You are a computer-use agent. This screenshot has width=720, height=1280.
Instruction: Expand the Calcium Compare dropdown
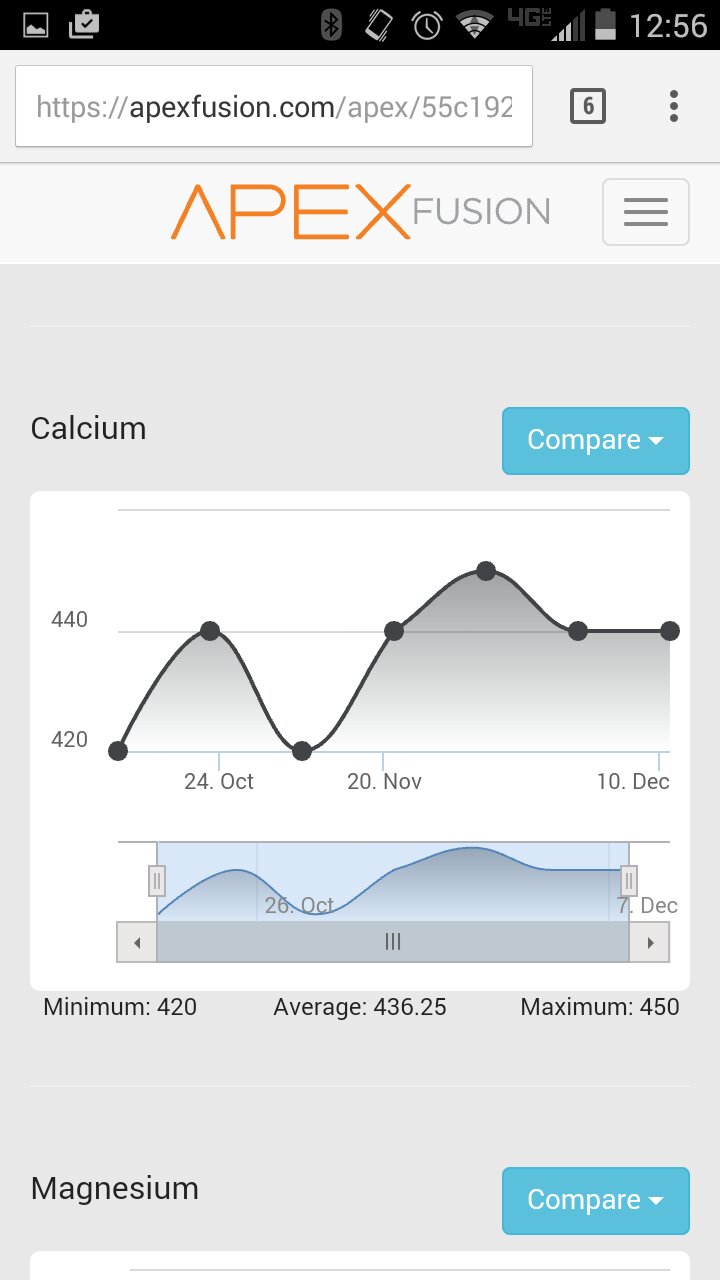(x=596, y=440)
